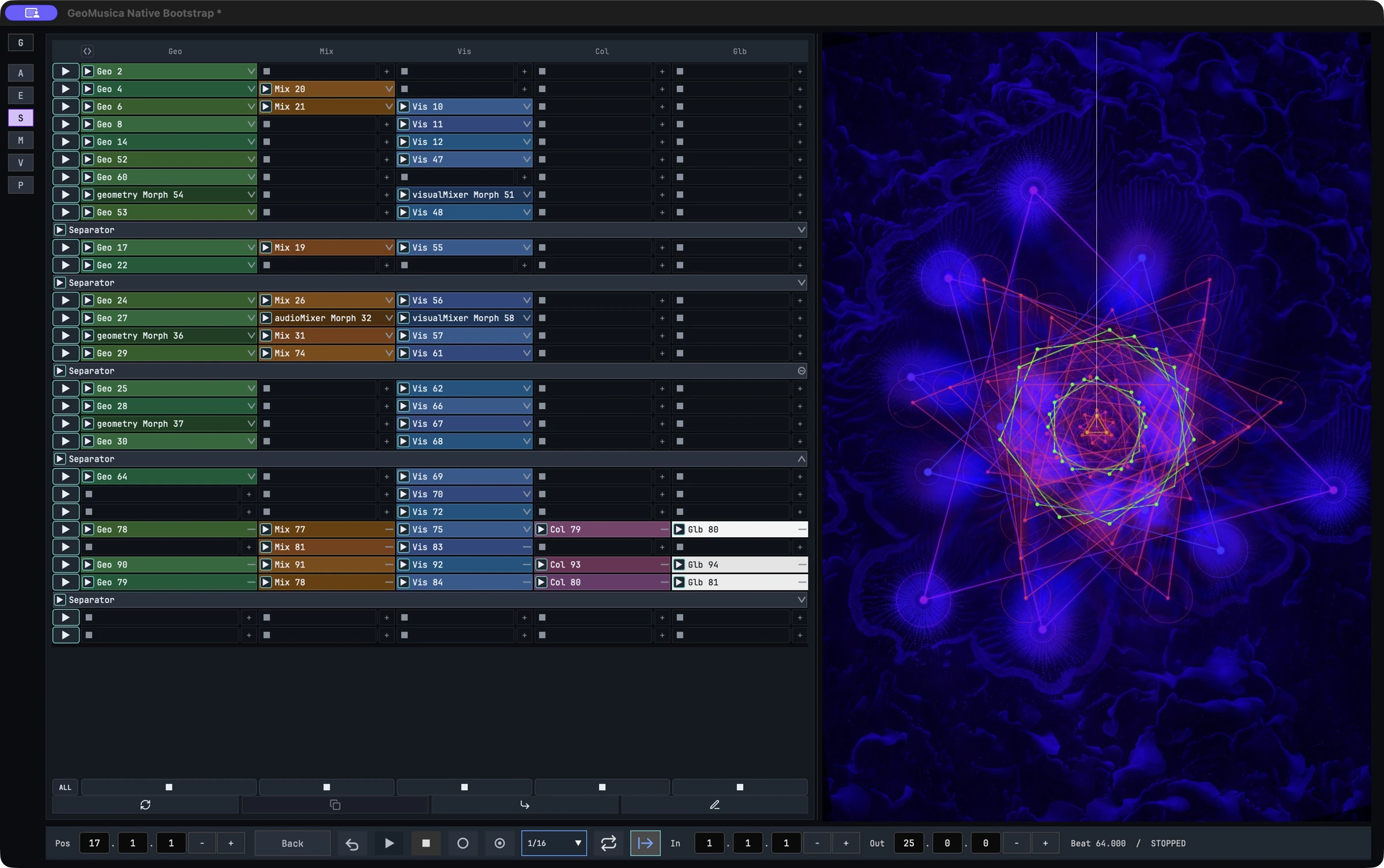Click the record circle button

click(x=463, y=843)
